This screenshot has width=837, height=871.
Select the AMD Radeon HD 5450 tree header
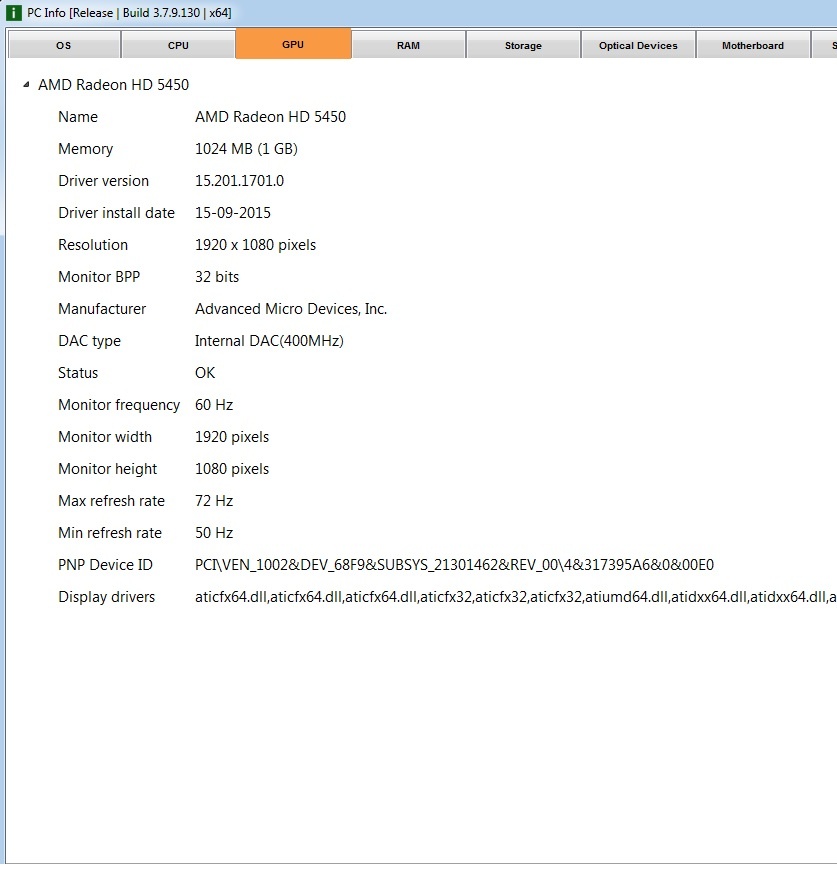coord(113,85)
